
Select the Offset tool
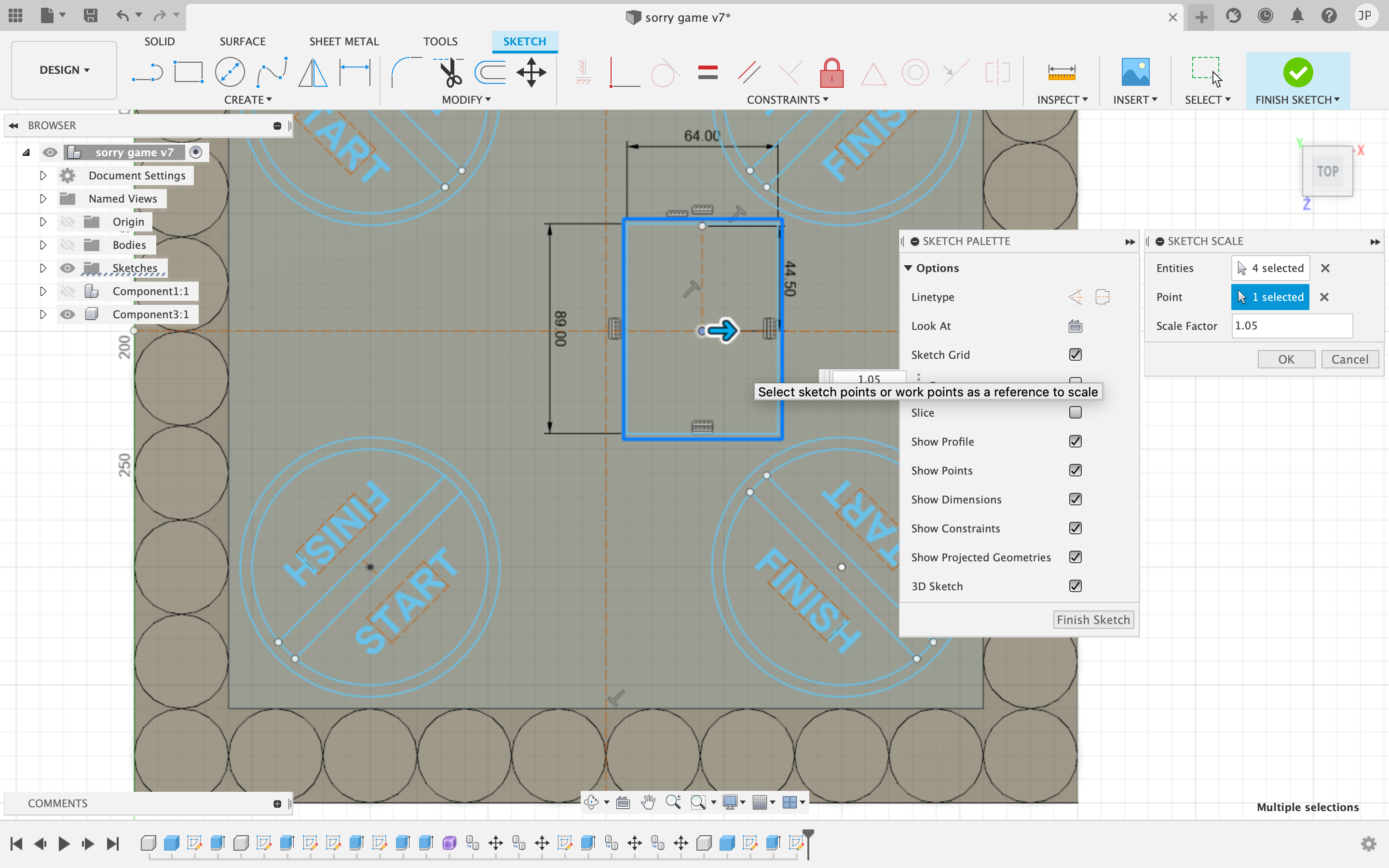[490, 73]
